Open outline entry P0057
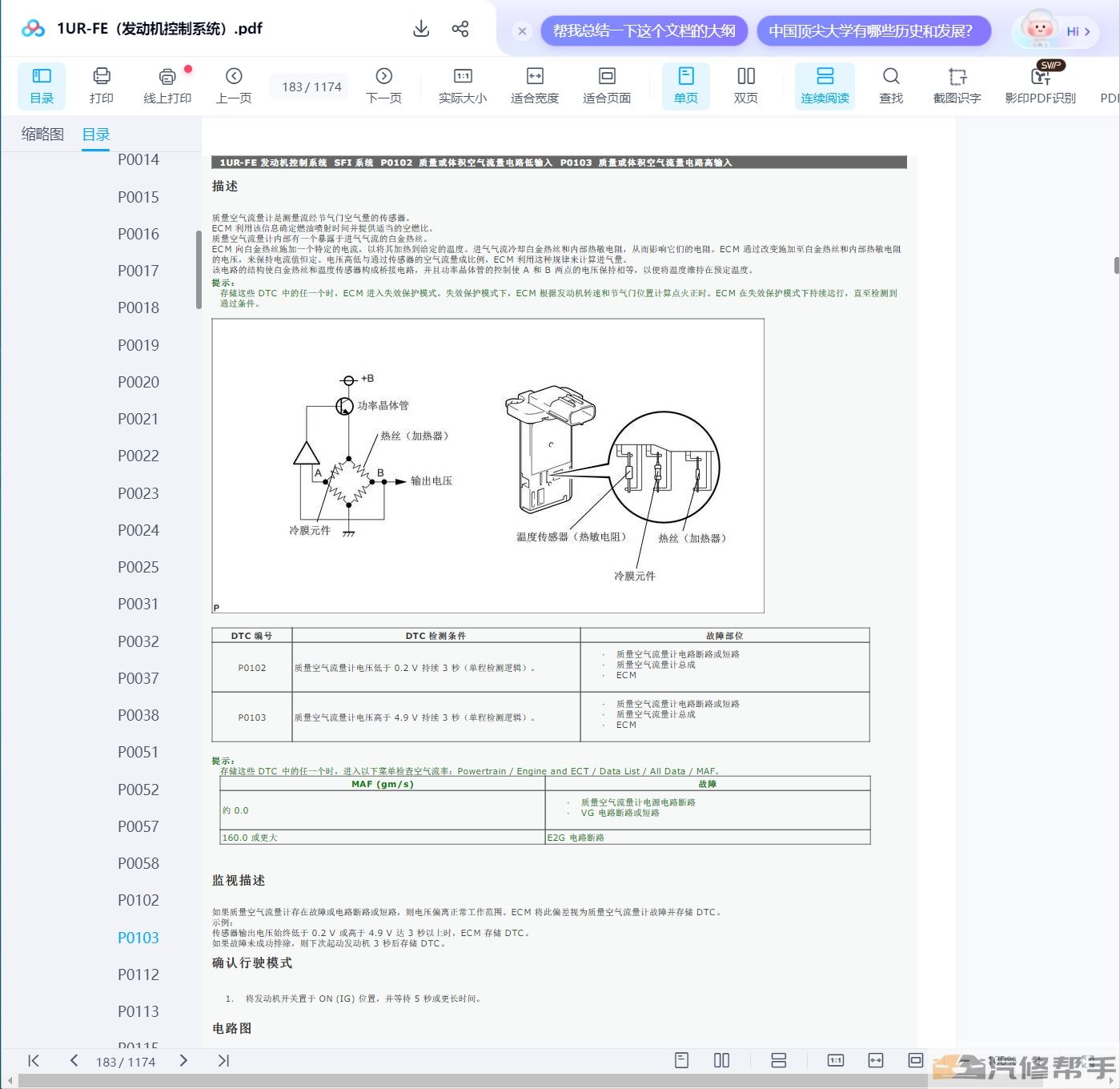1120x1089 pixels. coord(138,826)
